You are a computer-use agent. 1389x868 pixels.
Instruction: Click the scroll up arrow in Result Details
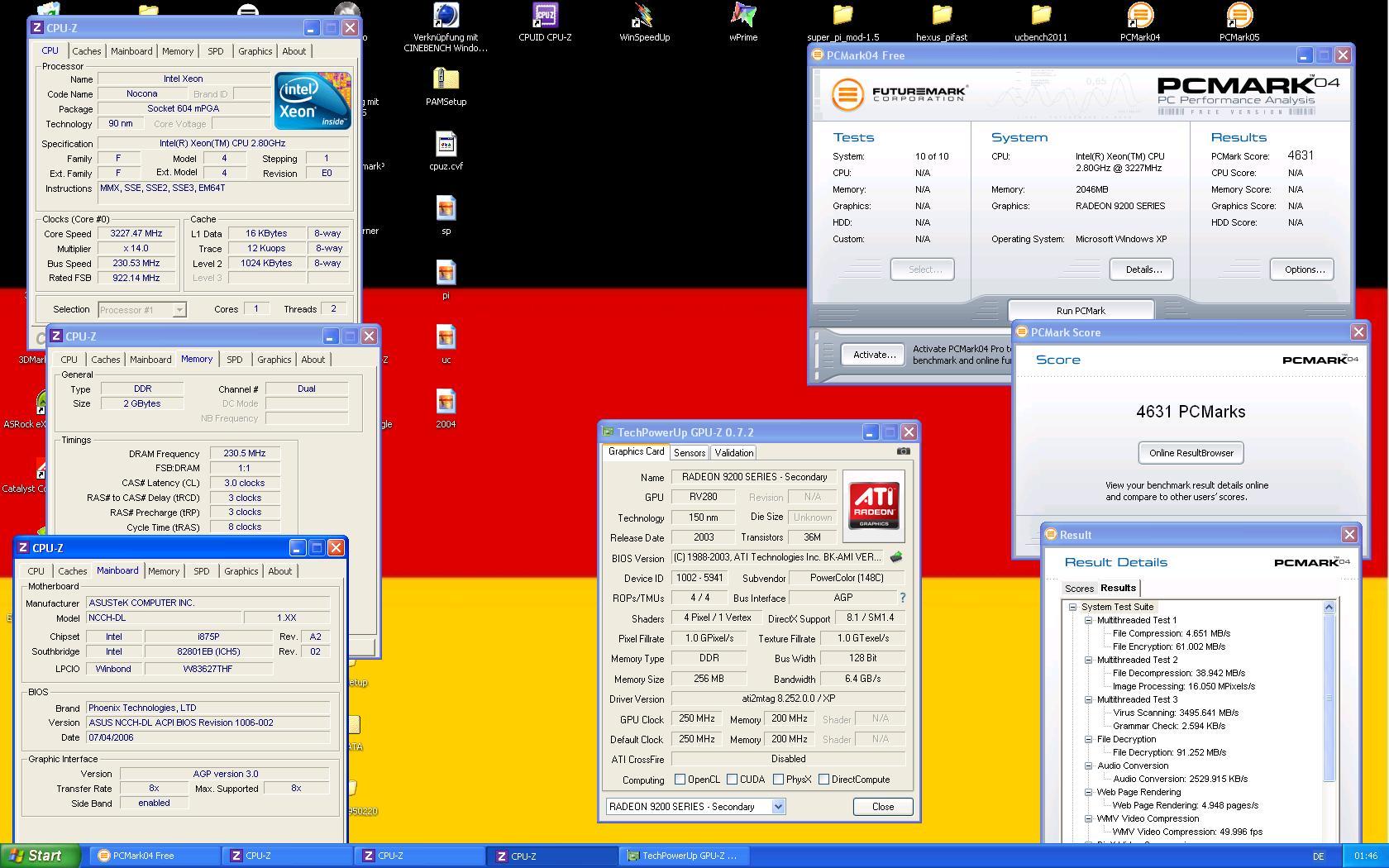1329,607
